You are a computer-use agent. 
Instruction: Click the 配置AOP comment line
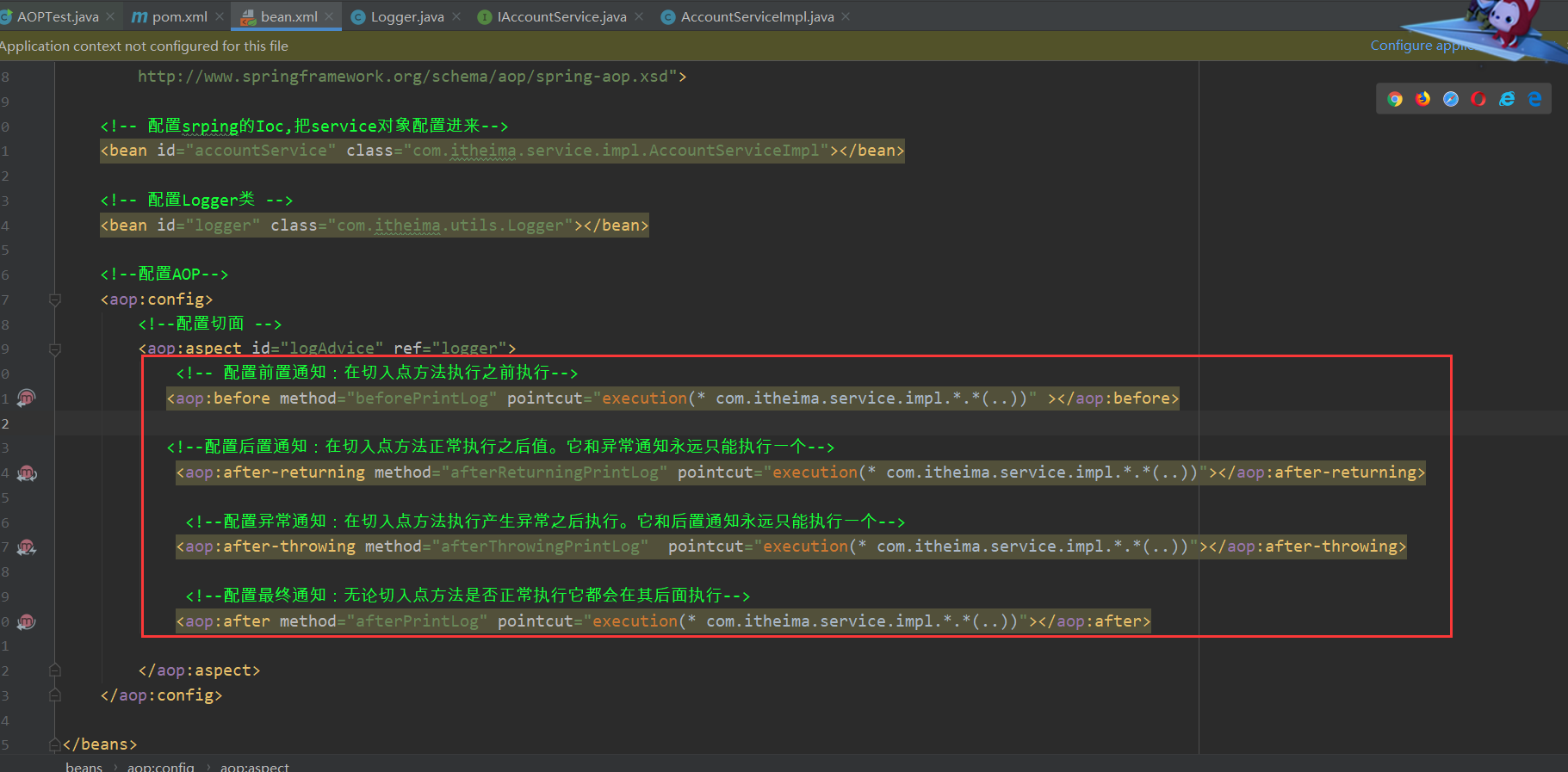click(164, 275)
